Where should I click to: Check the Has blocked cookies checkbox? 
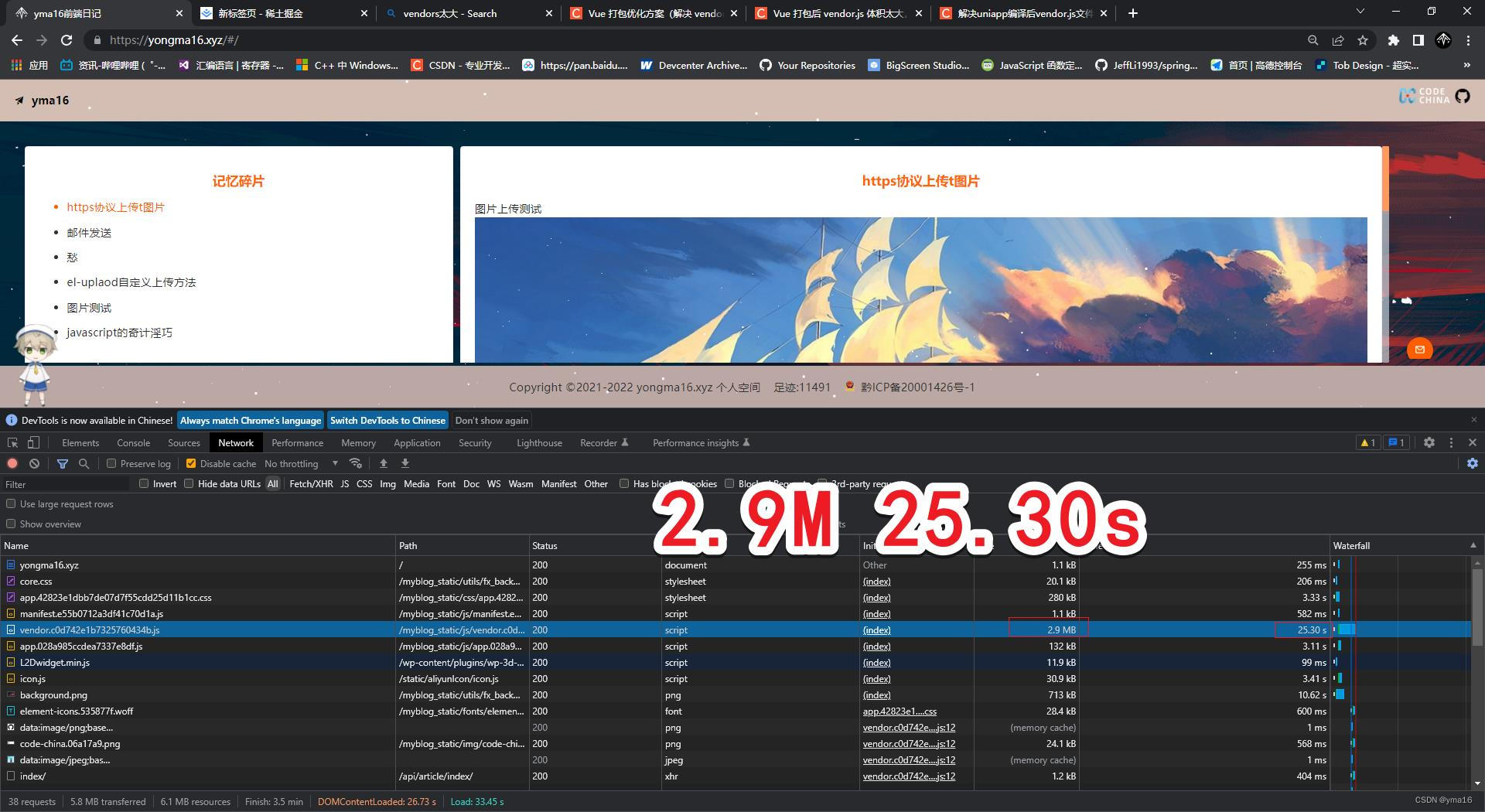(624, 483)
